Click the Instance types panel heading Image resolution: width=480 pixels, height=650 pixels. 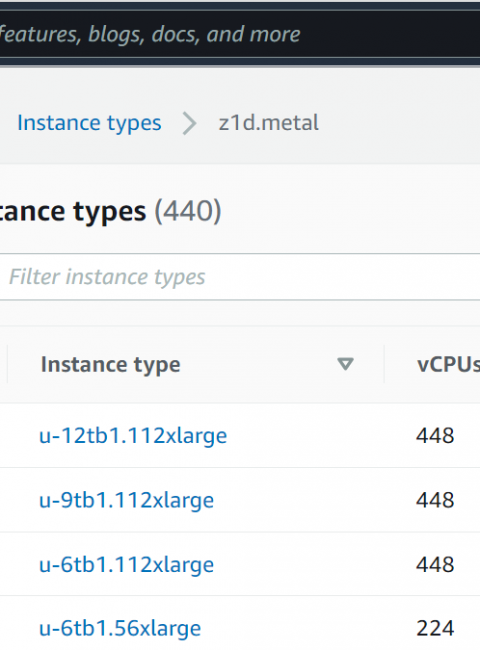tap(73, 211)
